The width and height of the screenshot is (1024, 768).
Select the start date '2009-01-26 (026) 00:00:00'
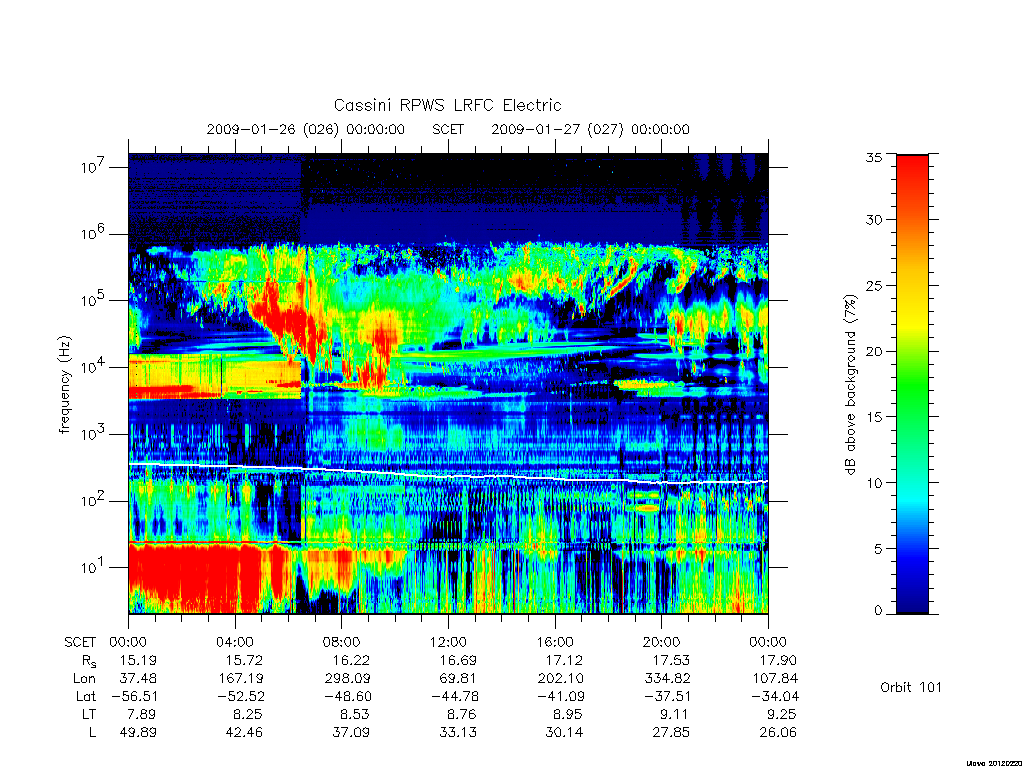pos(306,129)
